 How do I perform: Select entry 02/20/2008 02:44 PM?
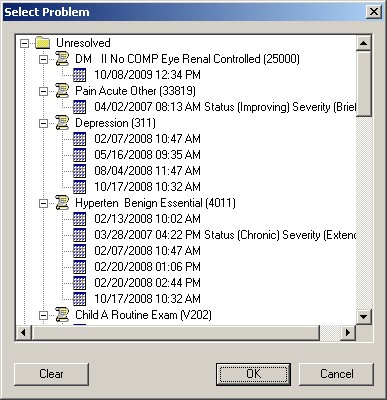147,283
